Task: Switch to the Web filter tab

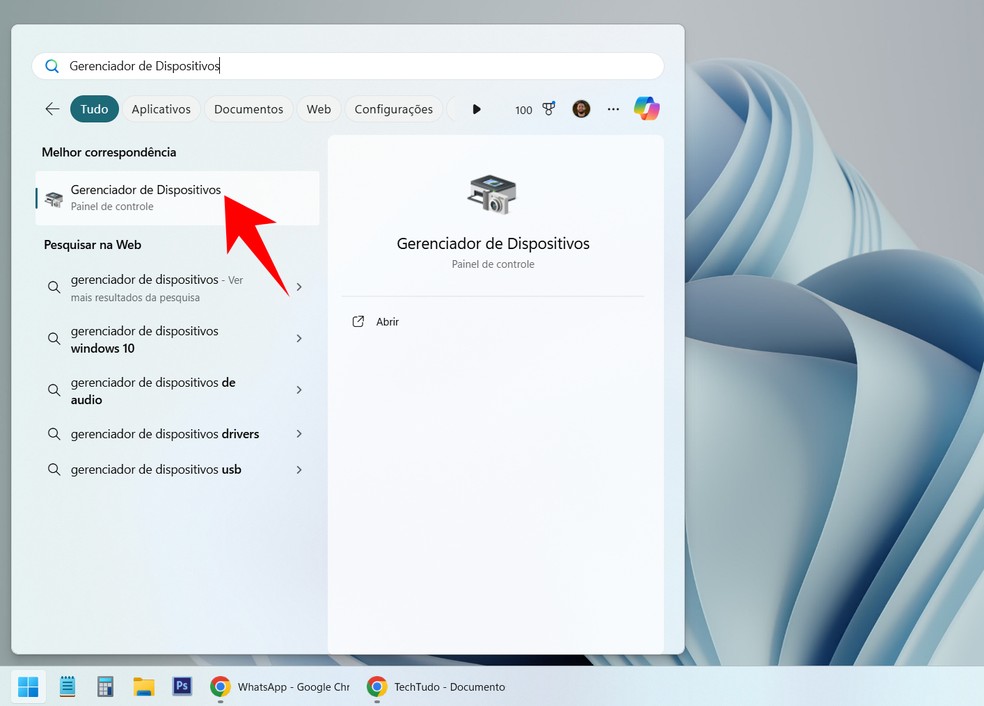Action: point(318,109)
